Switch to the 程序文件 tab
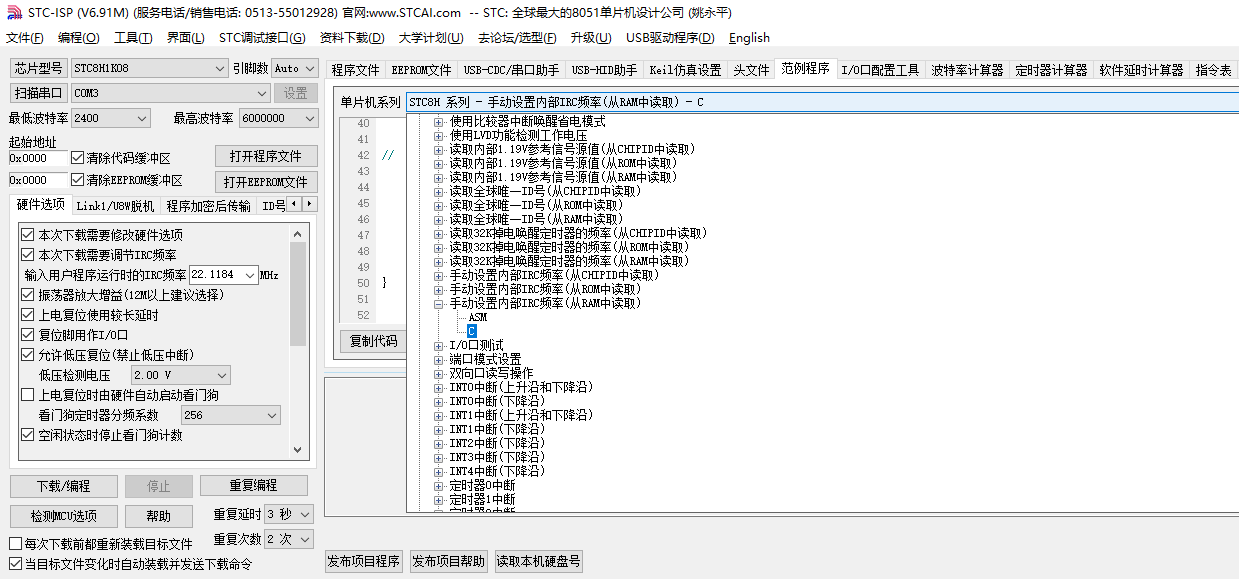The height and width of the screenshot is (579, 1239). (x=356, y=70)
